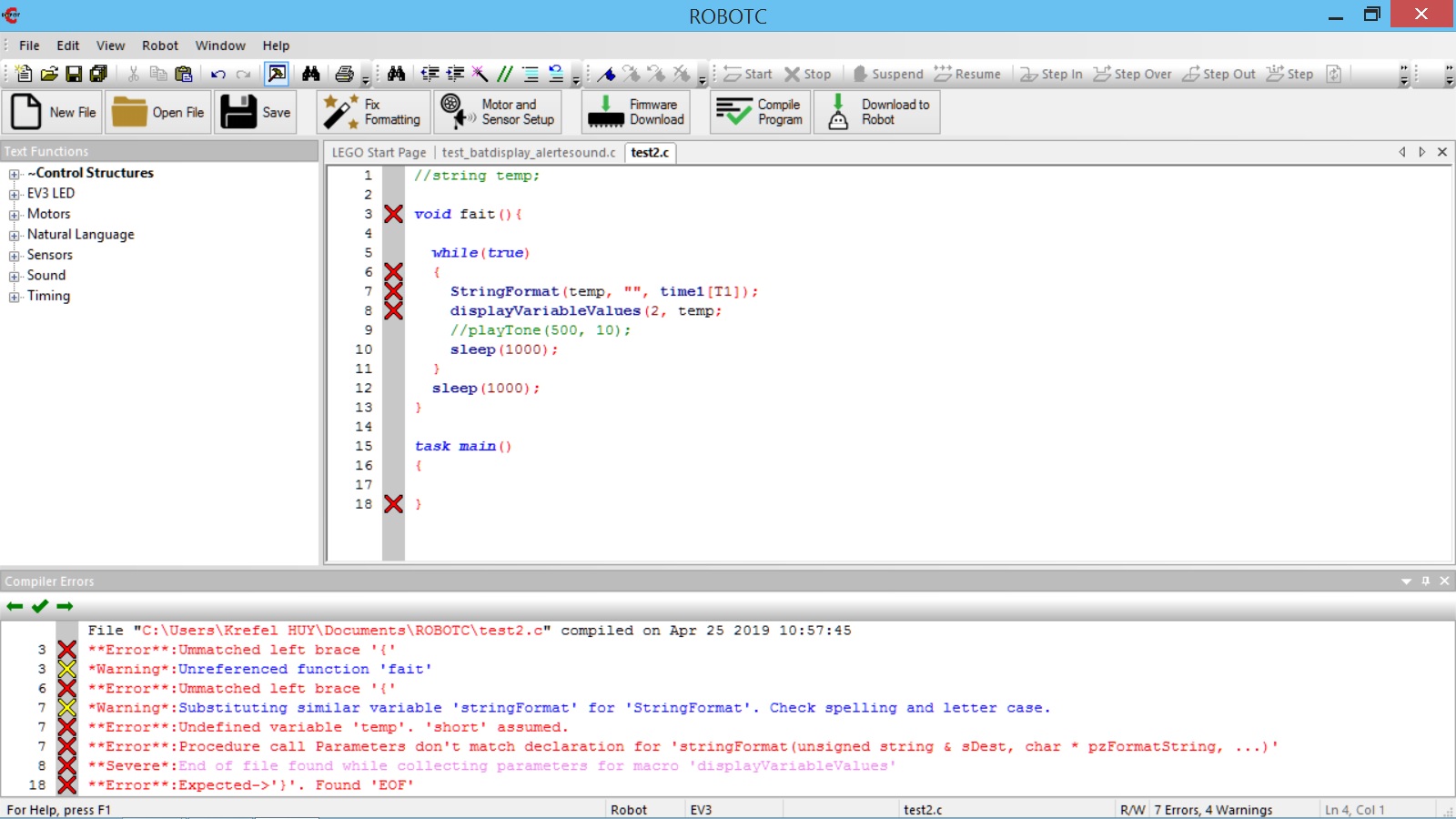1456x819 pixels.
Task: Click the Firmware Download button
Action: point(635,112)
